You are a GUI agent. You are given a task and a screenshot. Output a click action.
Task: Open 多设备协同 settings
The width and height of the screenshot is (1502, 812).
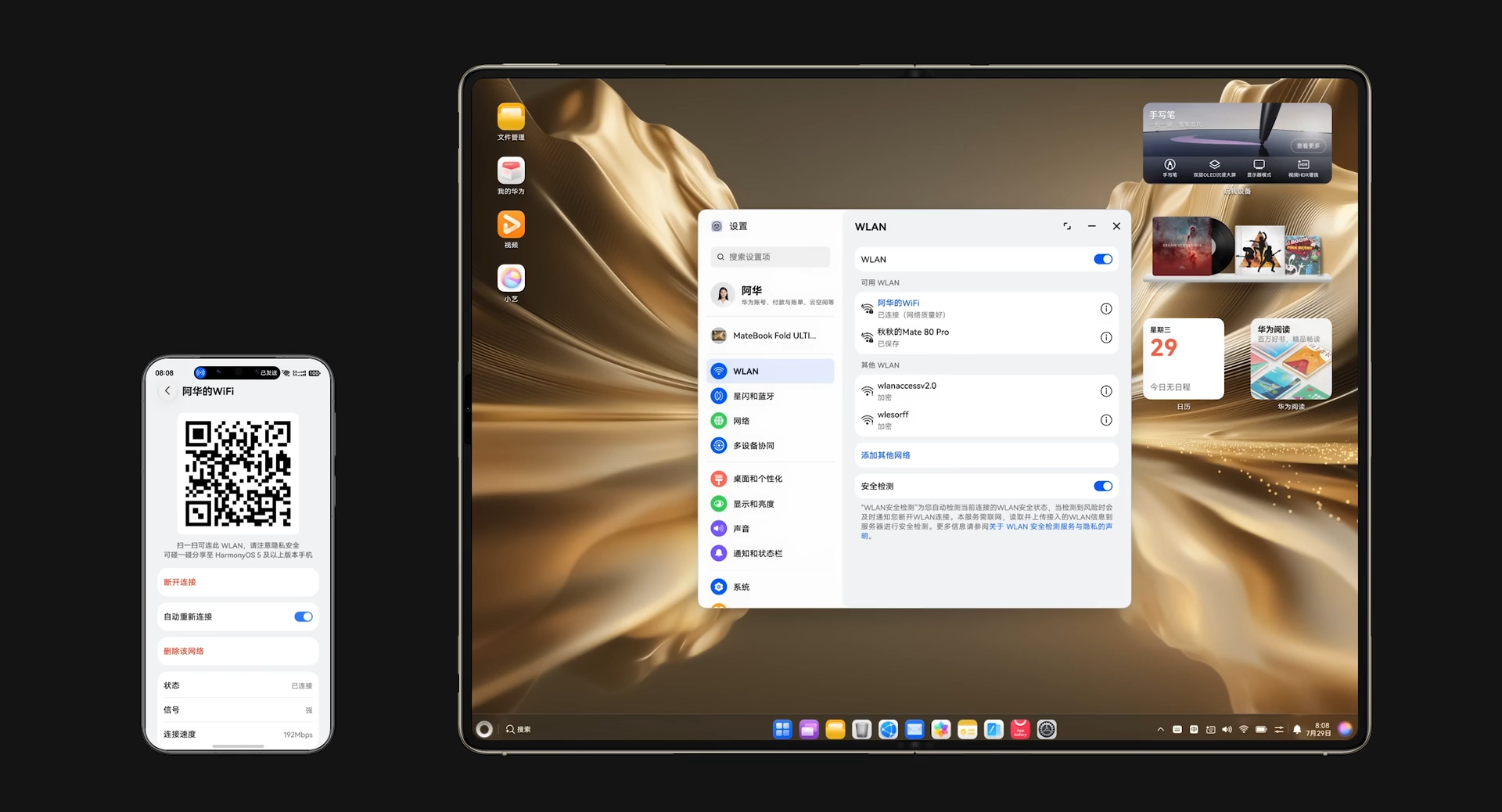771,445
